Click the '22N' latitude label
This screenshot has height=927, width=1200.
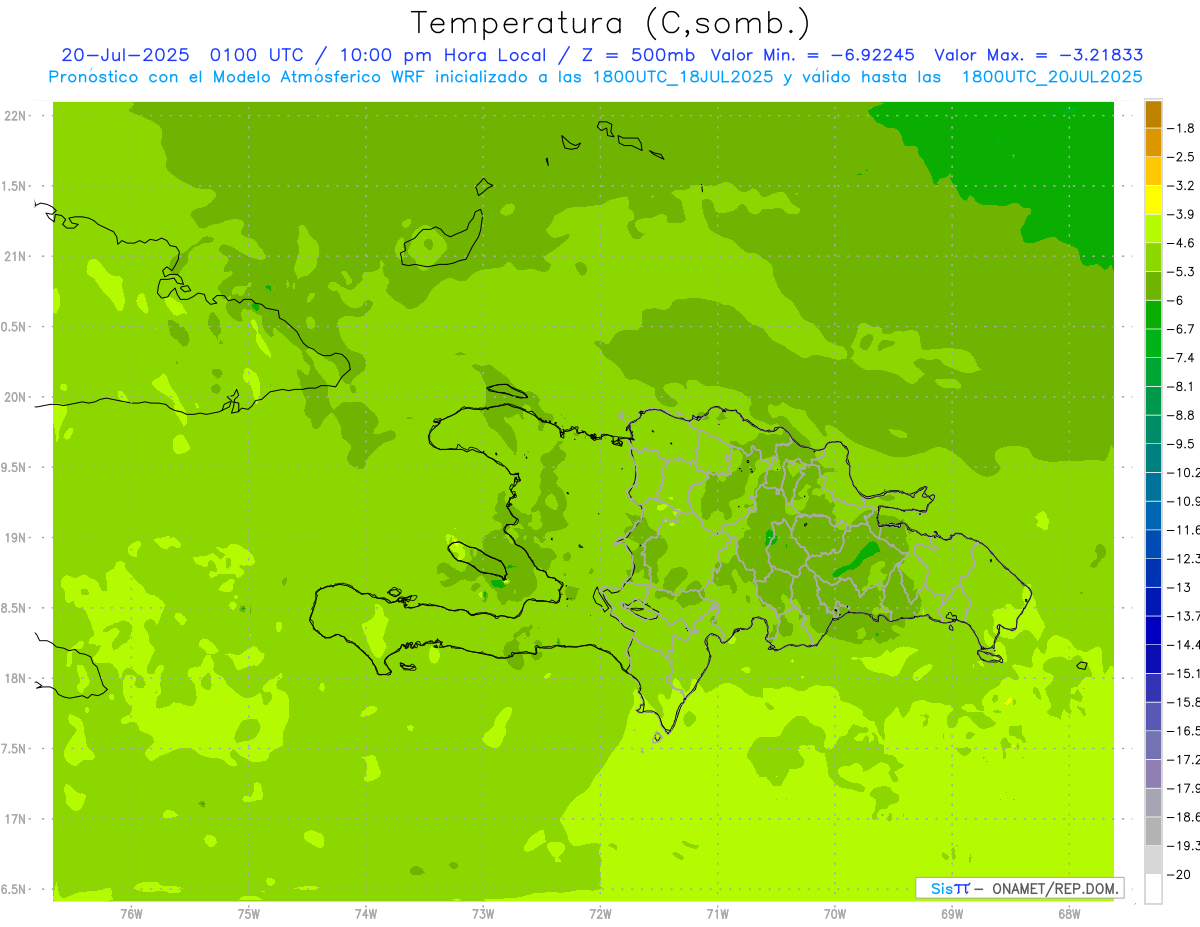[x=16, y=116]
